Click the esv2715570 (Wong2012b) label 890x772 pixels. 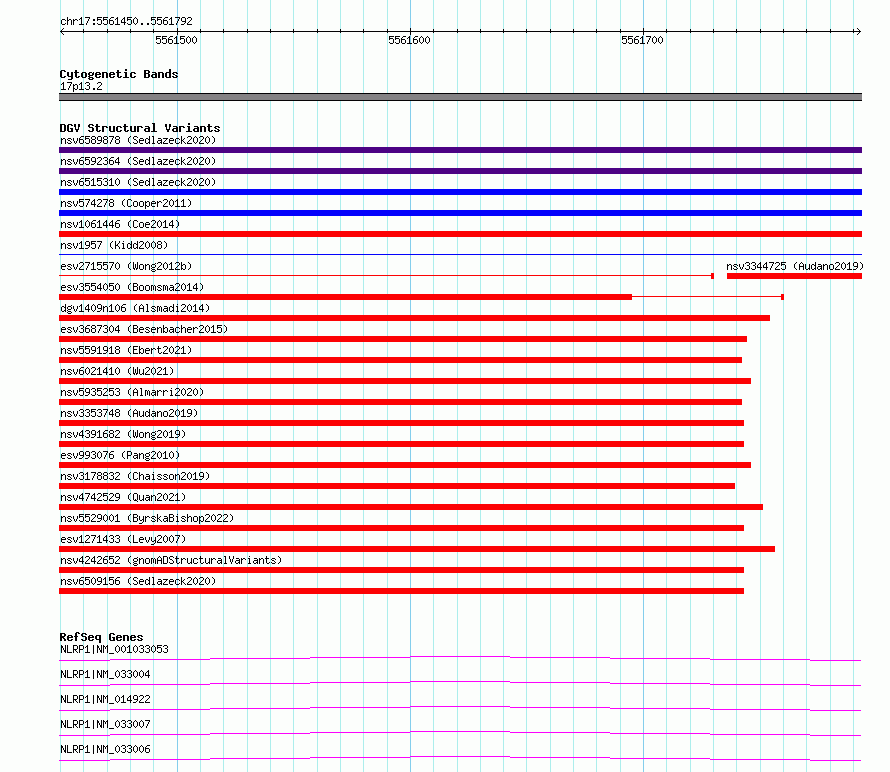coord(126,266)
